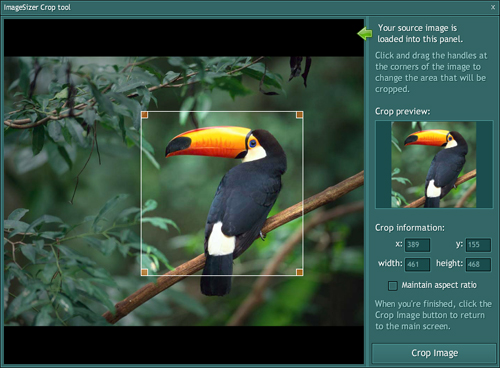Click the width field showing 461
This screenshot has height=368, width=500.
(417, 264)
